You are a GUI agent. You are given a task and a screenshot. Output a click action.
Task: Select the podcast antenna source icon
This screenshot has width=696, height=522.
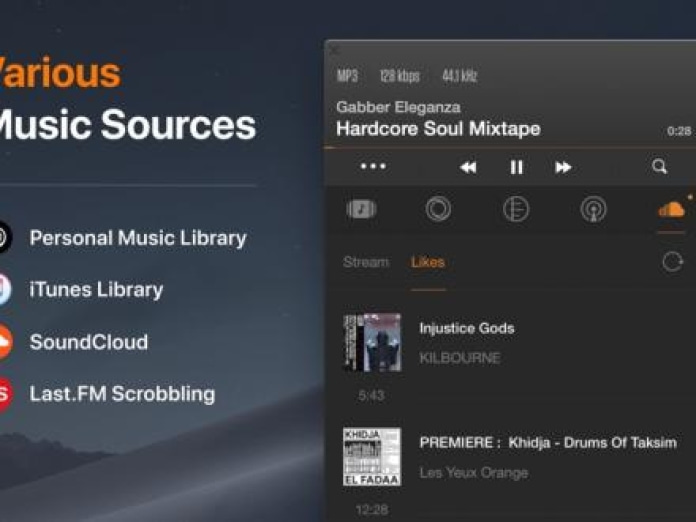(x=593, y=209)
